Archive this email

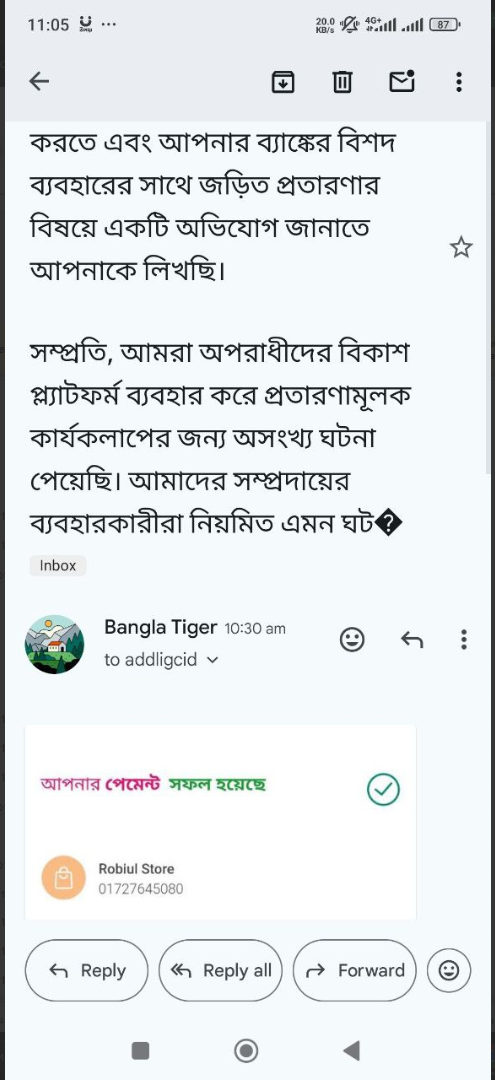point(283,83)
